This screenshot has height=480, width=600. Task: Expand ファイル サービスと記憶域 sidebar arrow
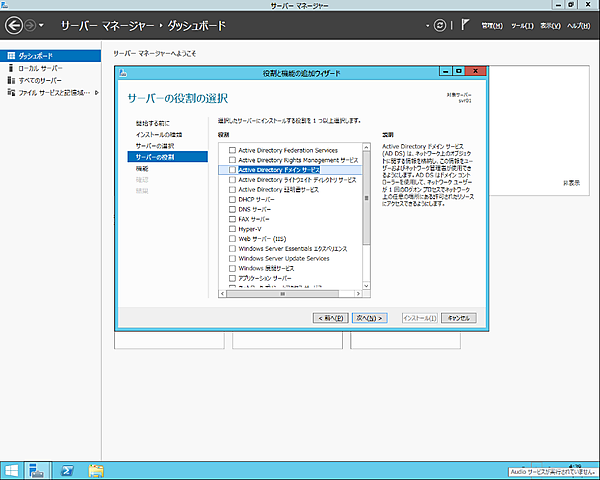(96, 92)
